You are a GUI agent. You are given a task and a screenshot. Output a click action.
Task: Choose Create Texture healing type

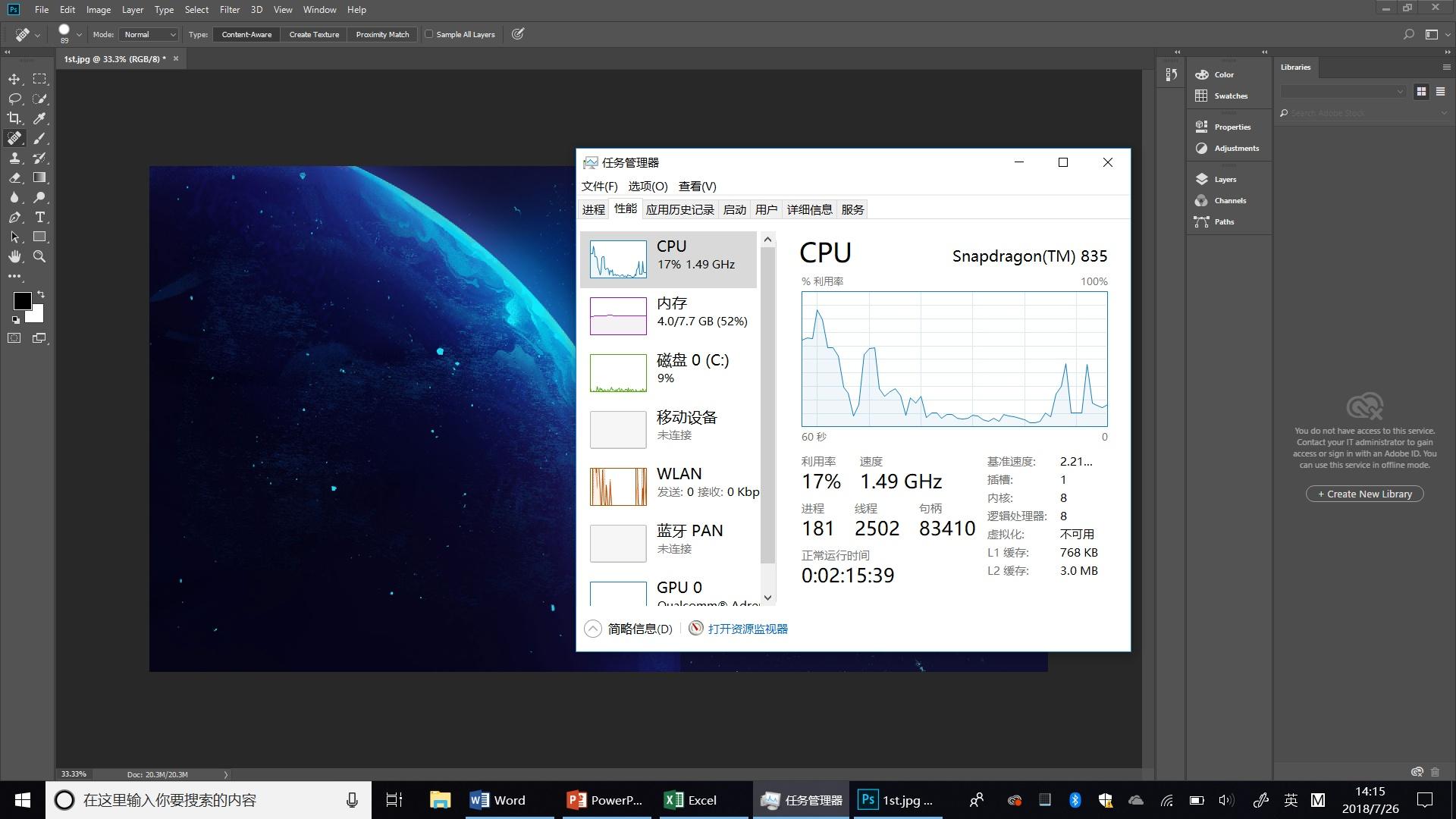(314, 34)
